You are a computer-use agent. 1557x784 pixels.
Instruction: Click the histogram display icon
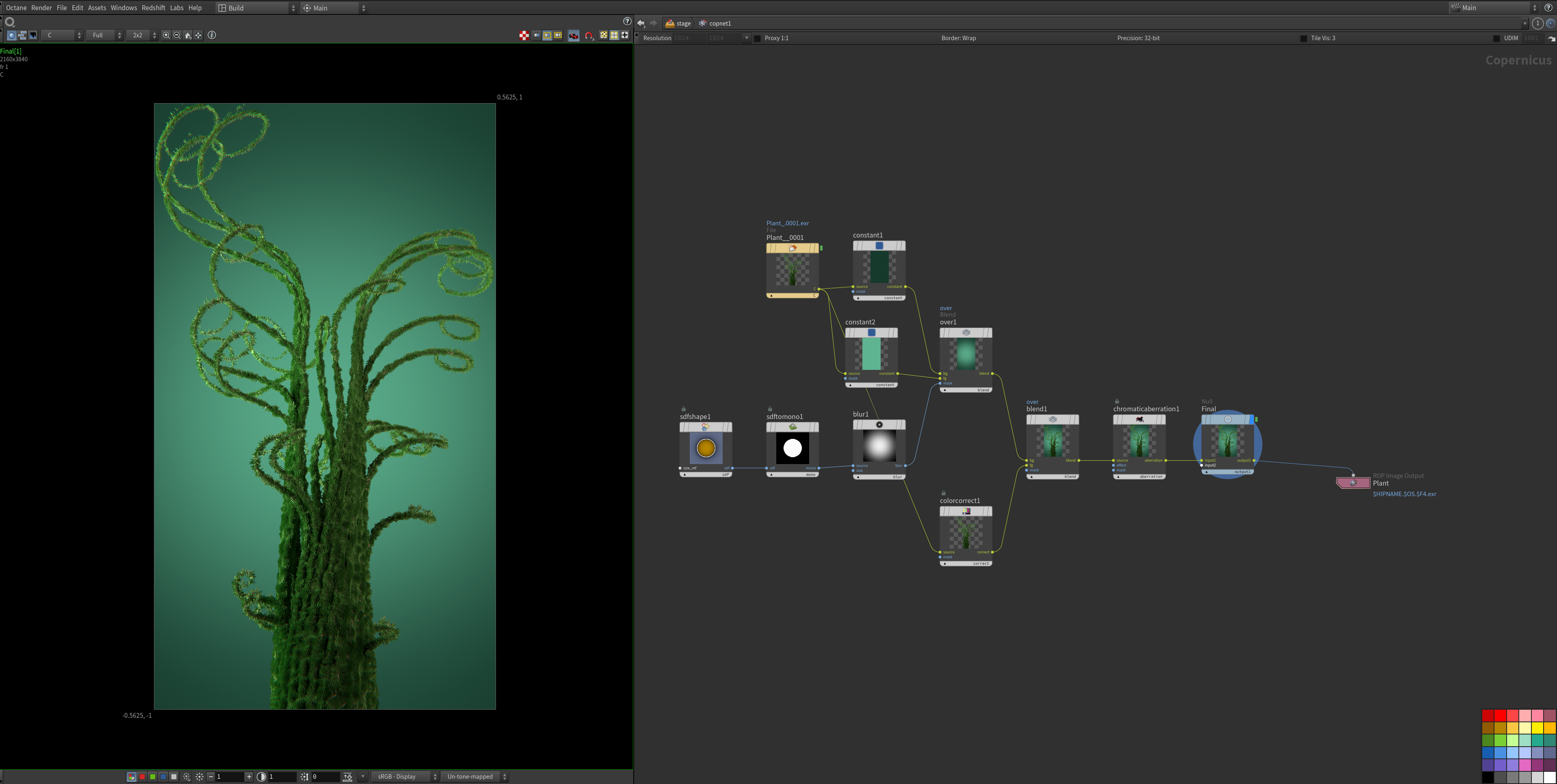[33, 35]
